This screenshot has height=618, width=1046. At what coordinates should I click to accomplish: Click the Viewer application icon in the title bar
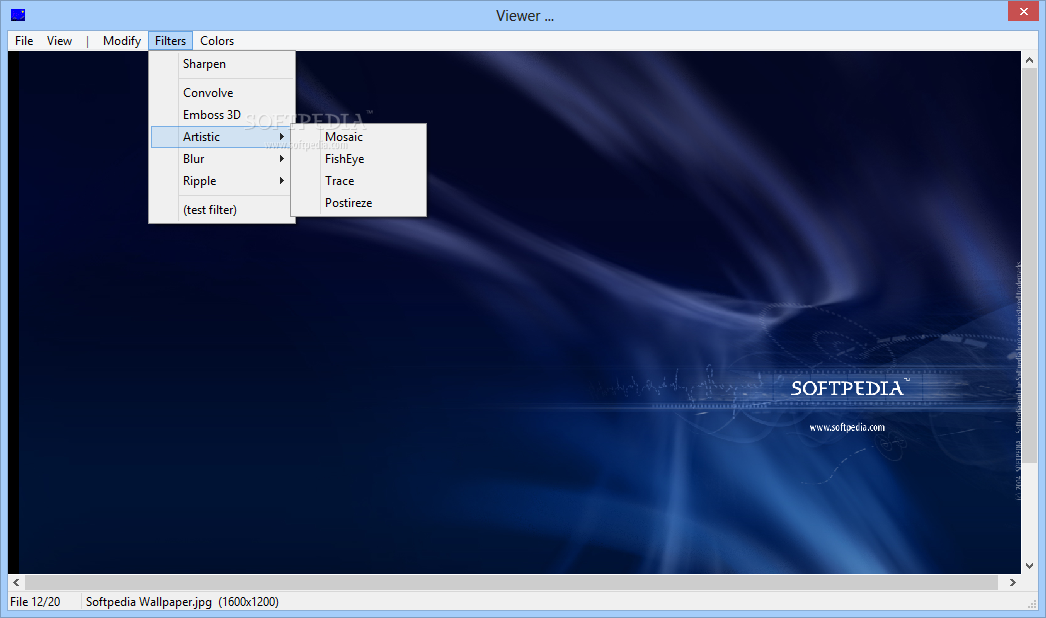pos(18,15)
